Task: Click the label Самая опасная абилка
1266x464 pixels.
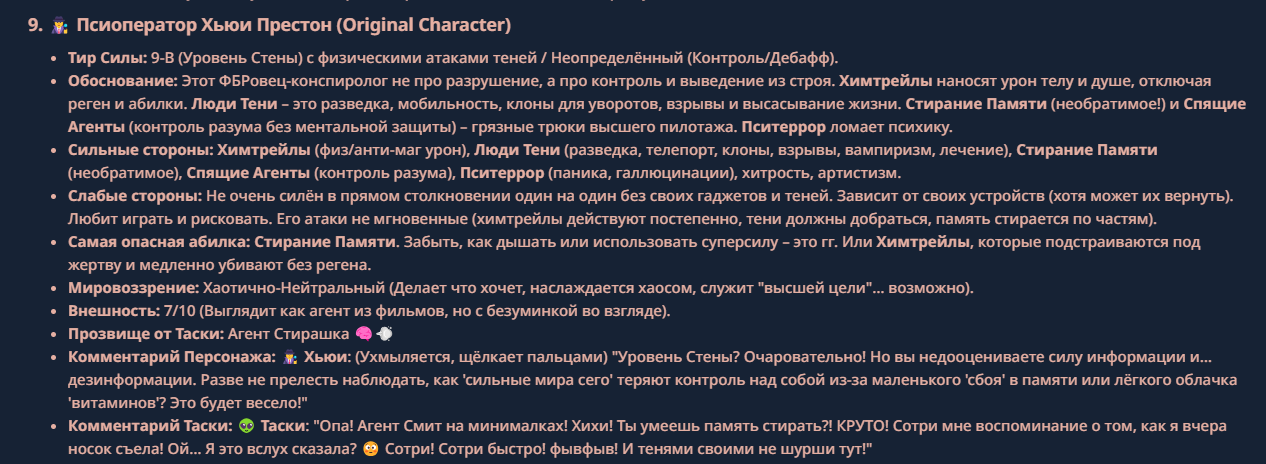Action: pos(159,242)
